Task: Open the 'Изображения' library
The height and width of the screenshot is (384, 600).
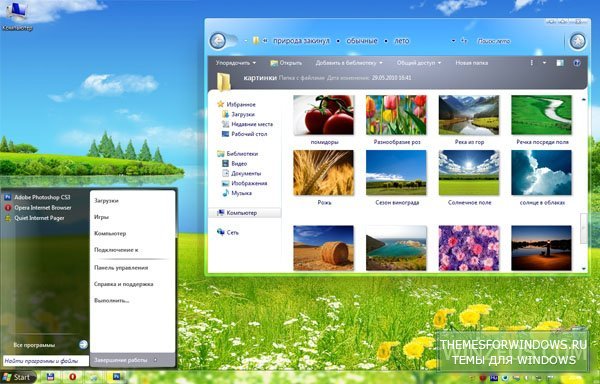Action: pos(245,183)
